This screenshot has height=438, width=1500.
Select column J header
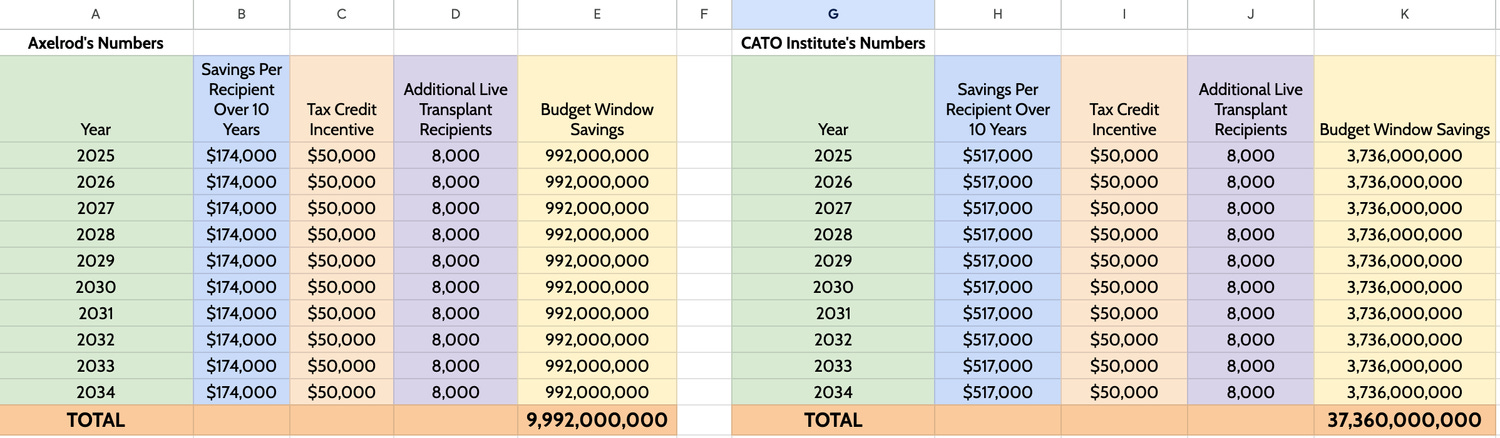(x=1250, y=14)
